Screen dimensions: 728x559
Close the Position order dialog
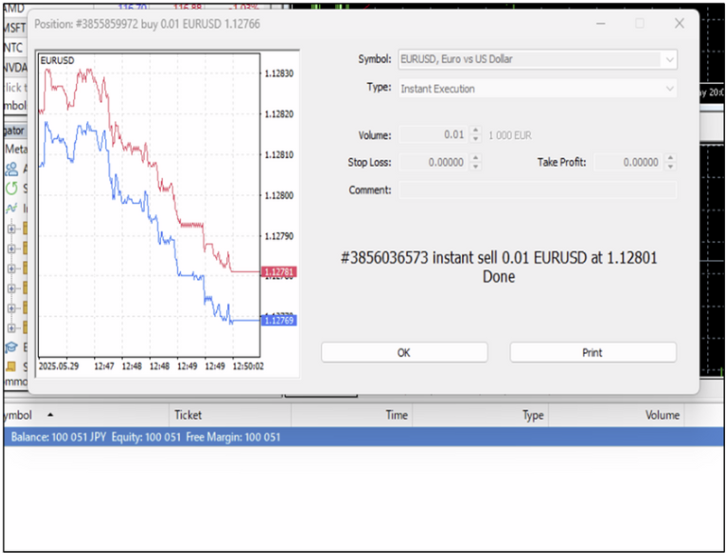[679, 23]
